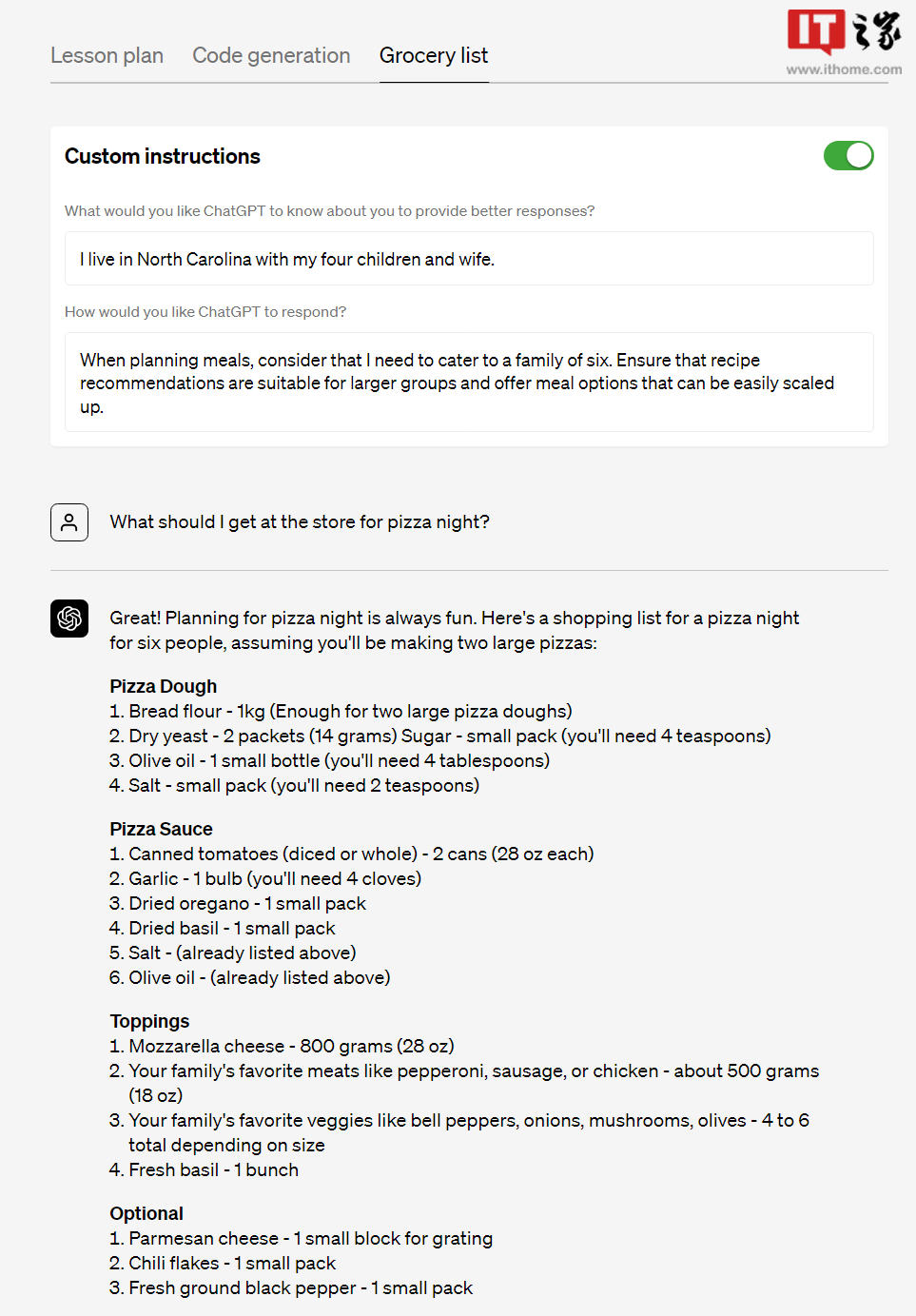Screen dimensions: 916x1316
Task: Click the 'How would you like ChatGPT to respond?' label
Action: (205, 311)
